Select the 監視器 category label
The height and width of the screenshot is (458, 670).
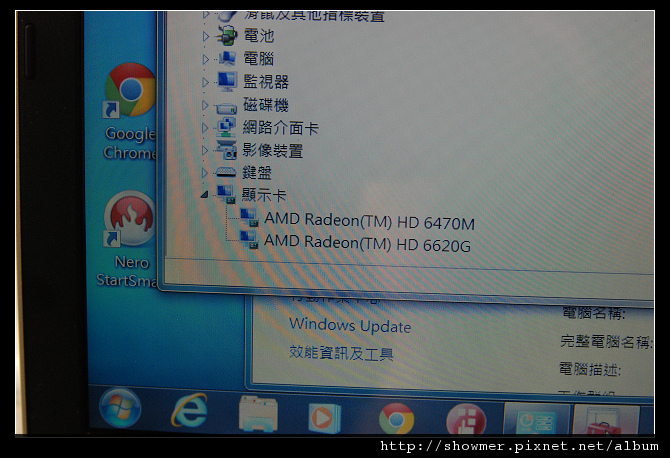tap(266, 81)
